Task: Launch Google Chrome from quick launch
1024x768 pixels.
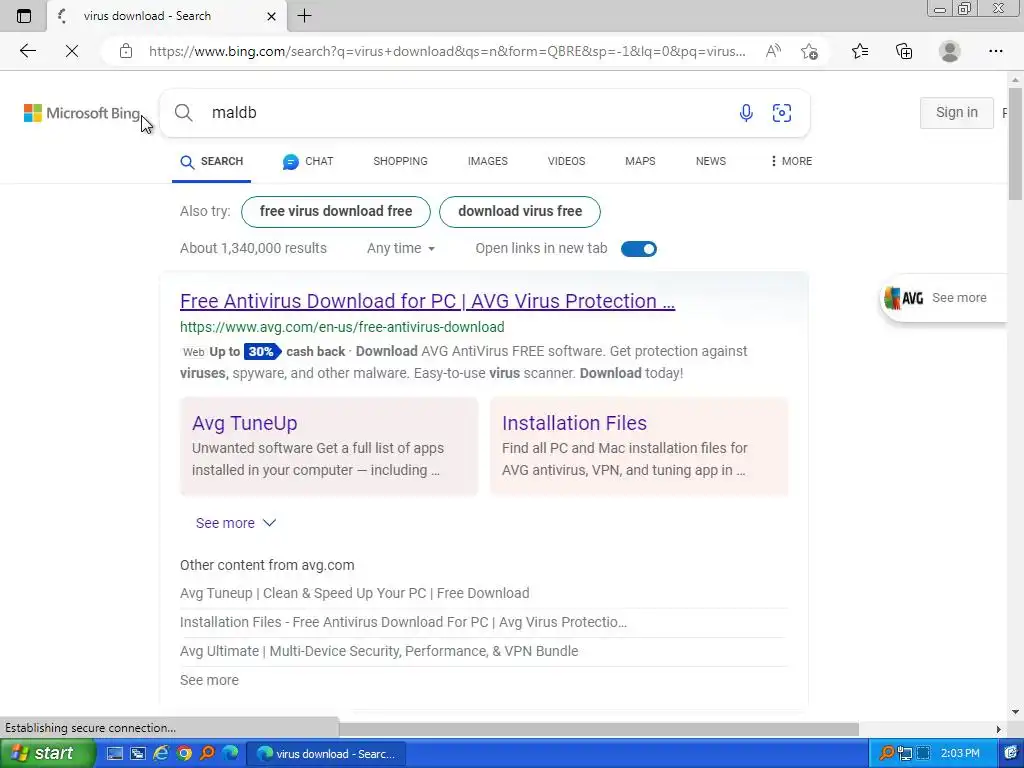Action: click(184, 754)
